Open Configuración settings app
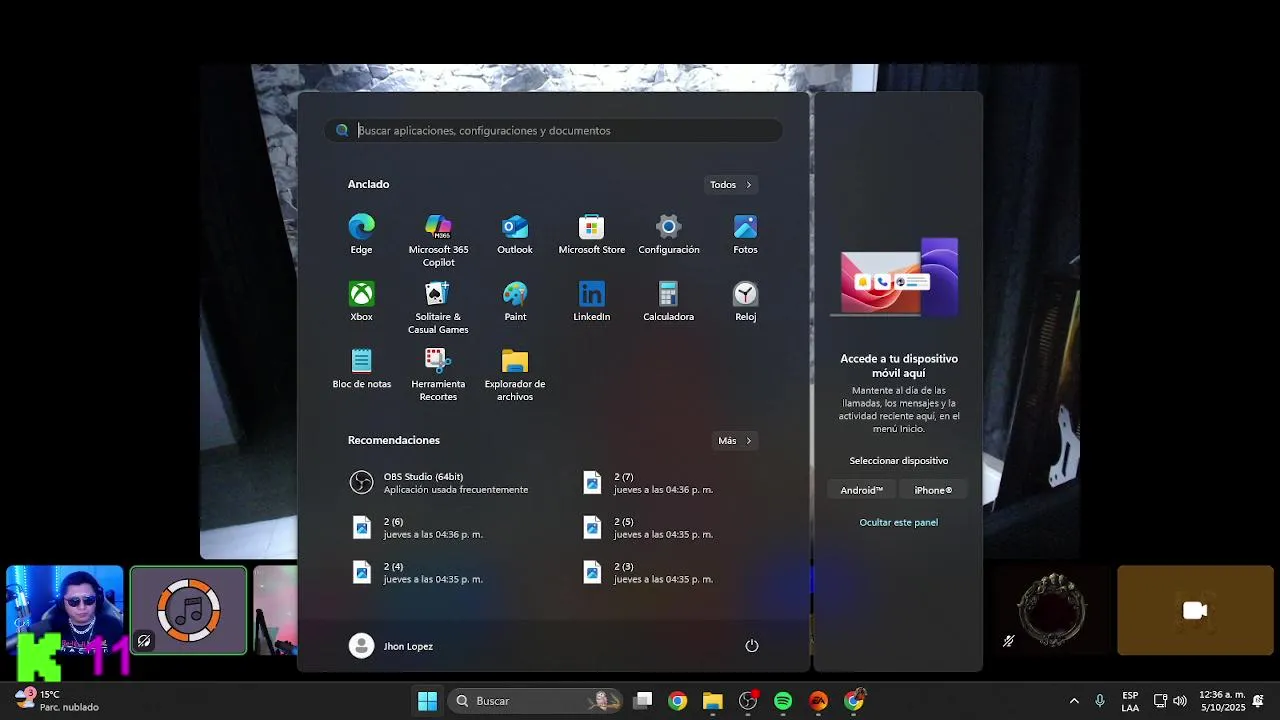 point(668,235)
